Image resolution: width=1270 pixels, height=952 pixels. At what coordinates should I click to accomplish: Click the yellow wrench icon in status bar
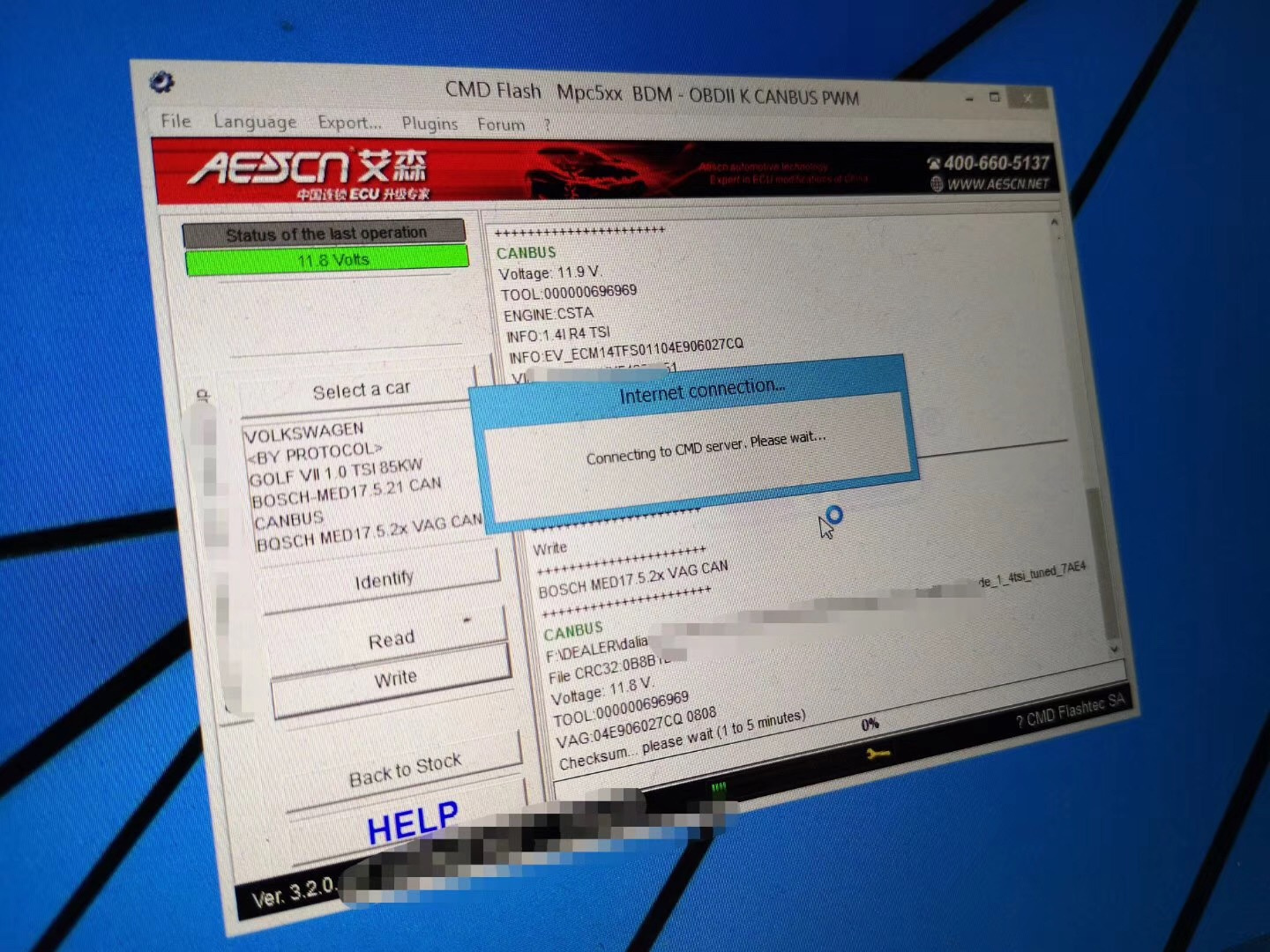point(878,755)
